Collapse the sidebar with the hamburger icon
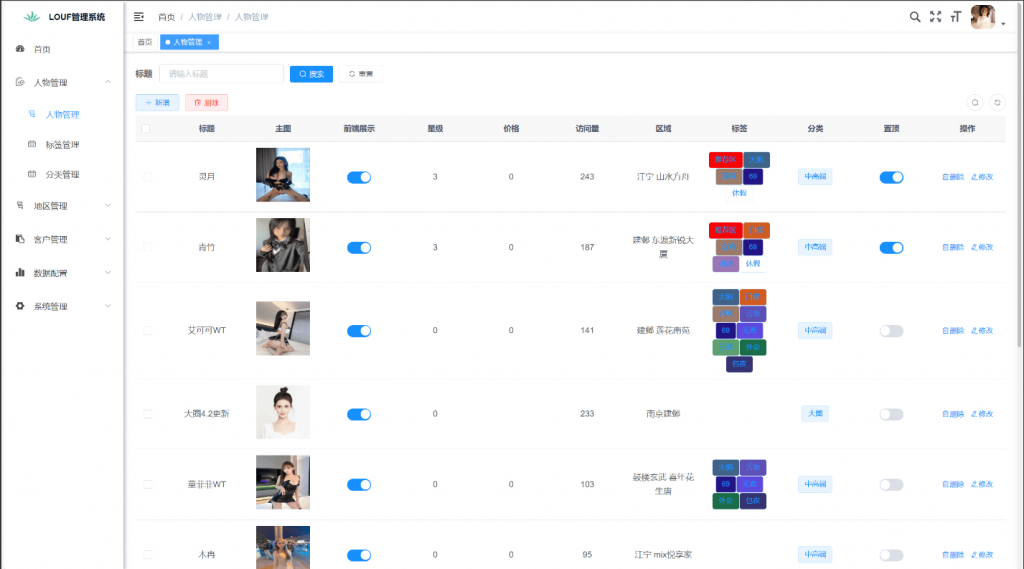 coord(139,17)
